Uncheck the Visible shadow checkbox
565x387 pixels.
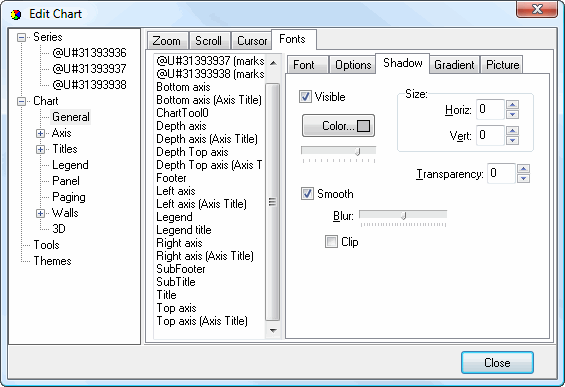tap(305, 97)
